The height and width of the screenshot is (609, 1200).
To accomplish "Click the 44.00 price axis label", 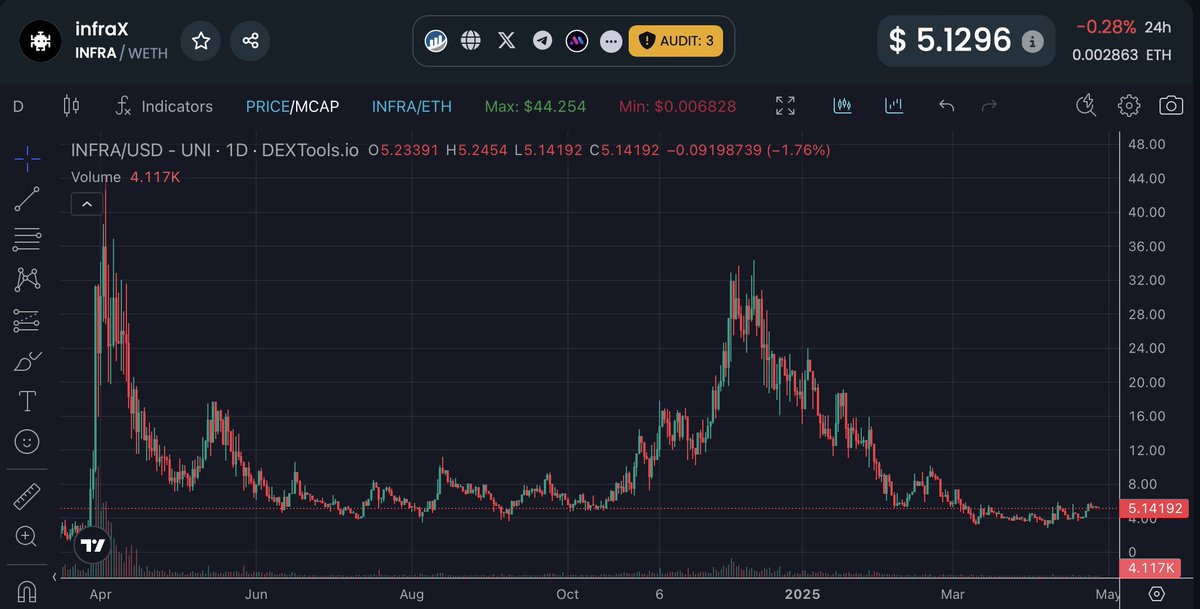I will 1146,178.
